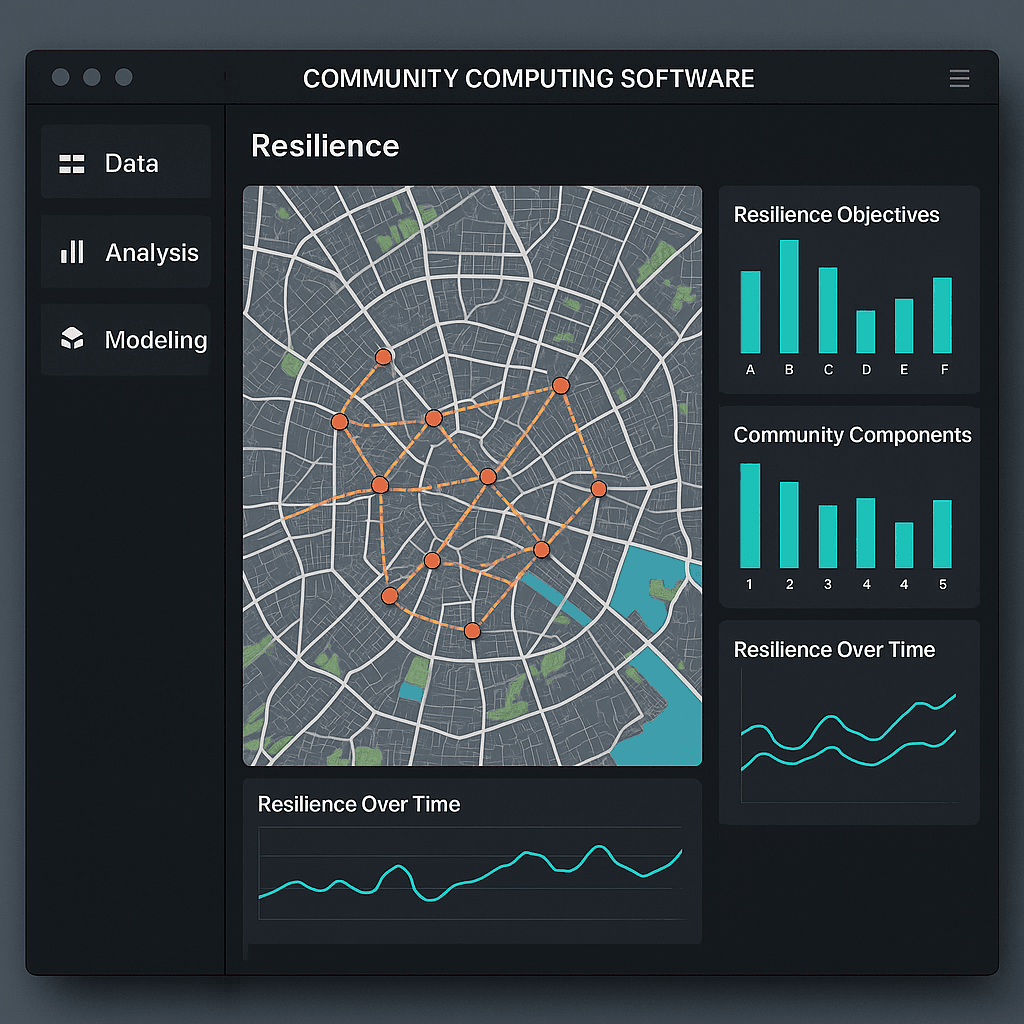Select the bottom node marker on the map
Screen dimensions: 1024x1024
pos(470,630)
